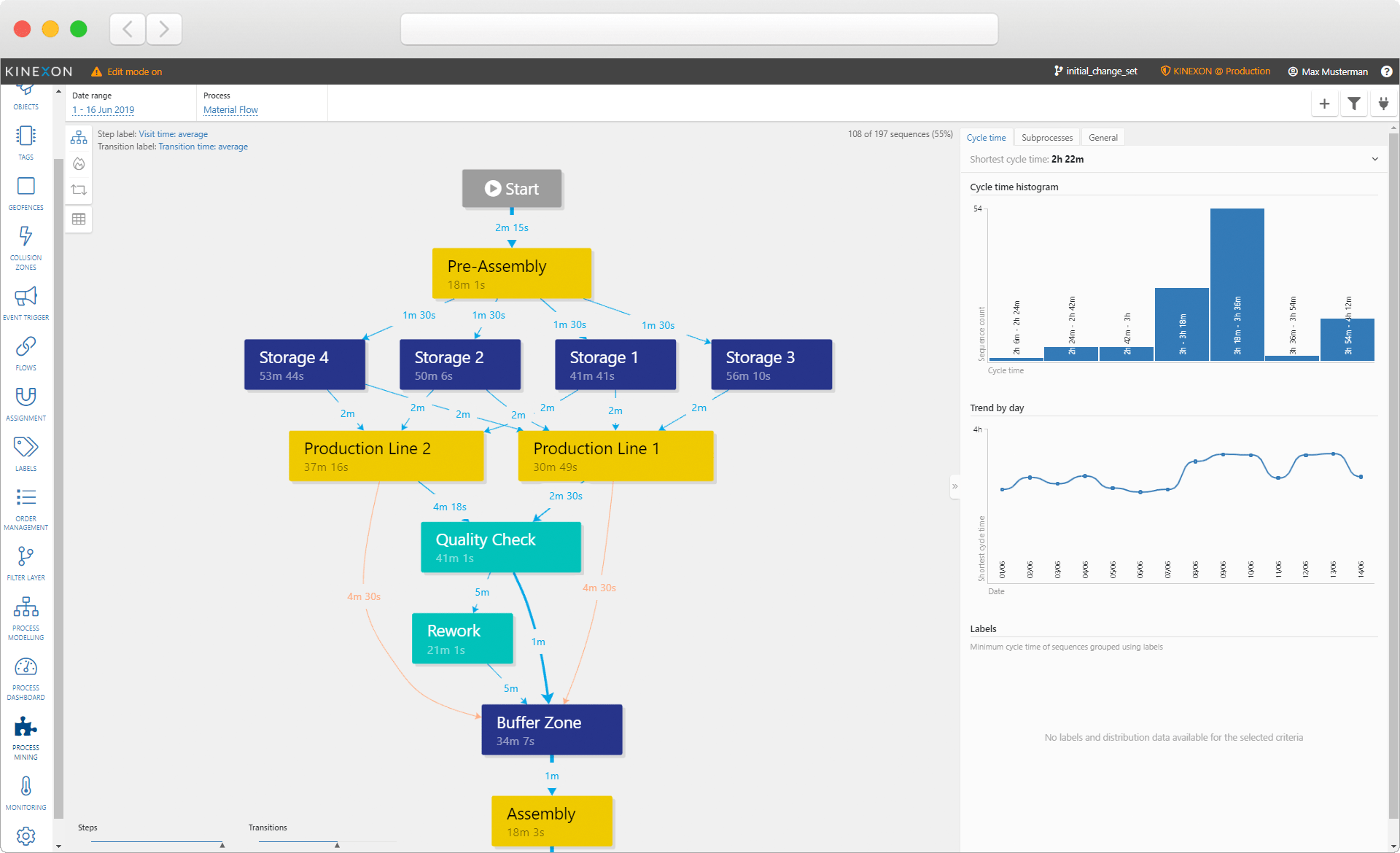Click the 1 - 16 Jun 2019 date range
This screenshot has width=1400, height=853.
[104, 110]
